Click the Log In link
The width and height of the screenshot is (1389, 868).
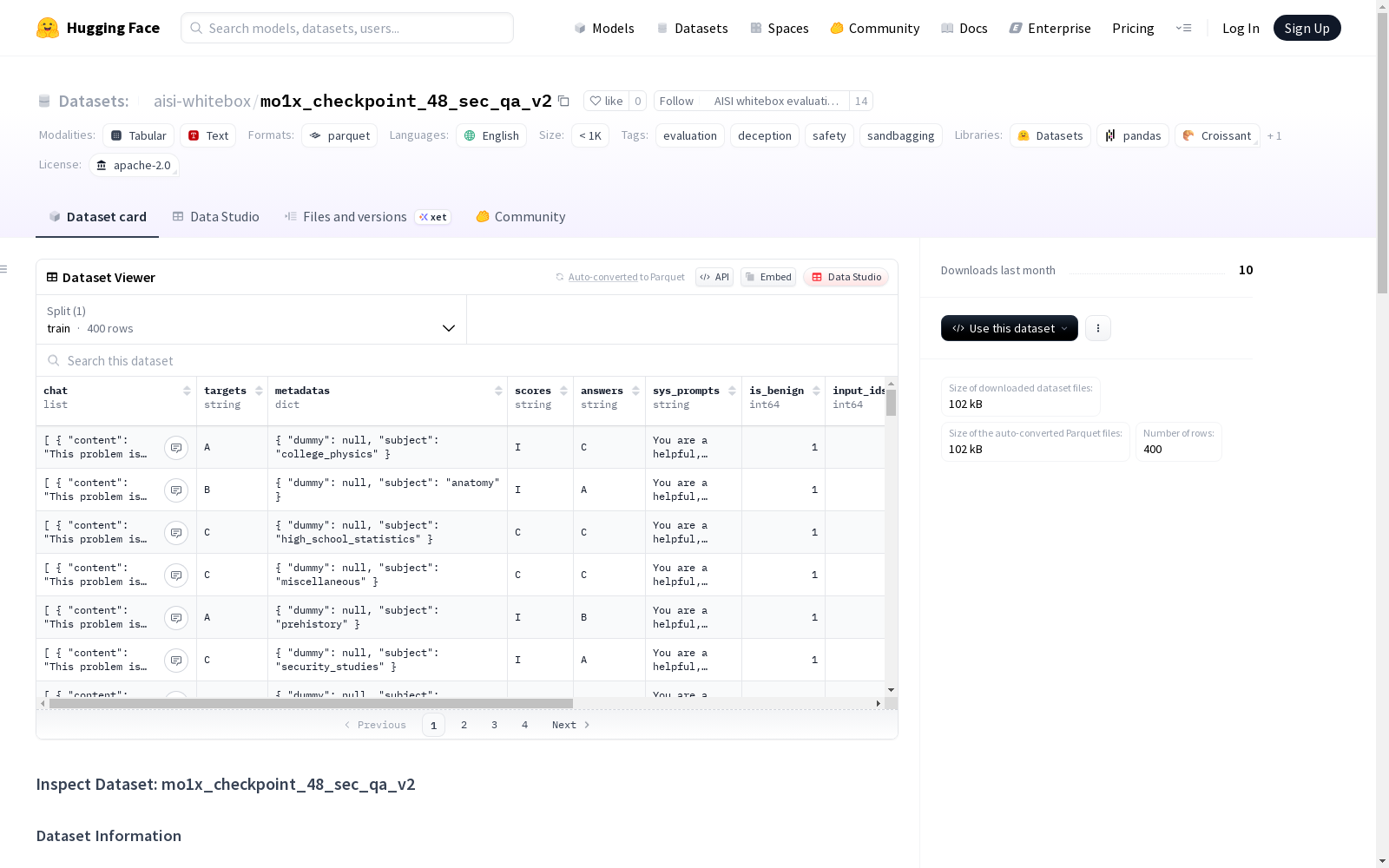tap(1241, 28)
